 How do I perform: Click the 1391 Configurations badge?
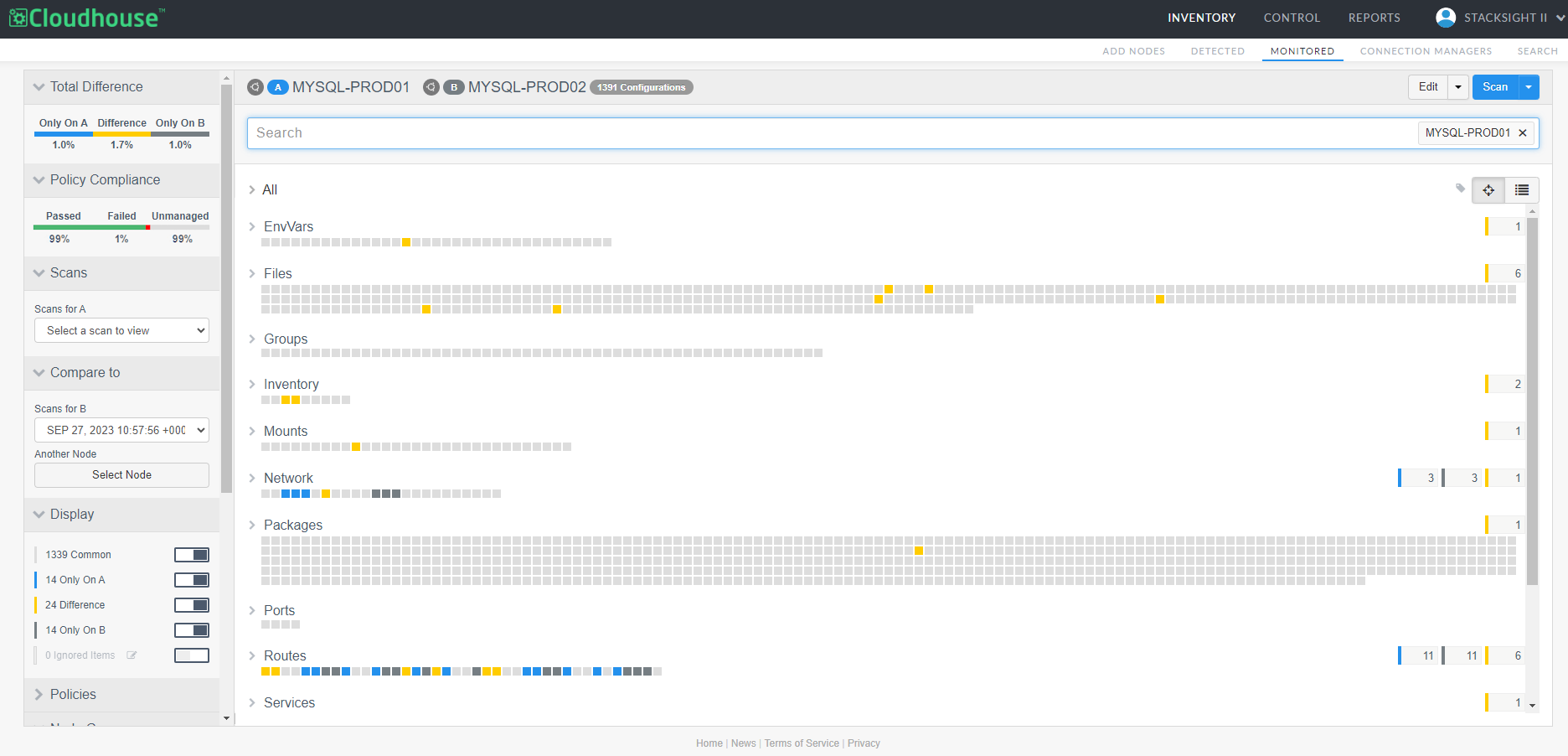point(642,87)
